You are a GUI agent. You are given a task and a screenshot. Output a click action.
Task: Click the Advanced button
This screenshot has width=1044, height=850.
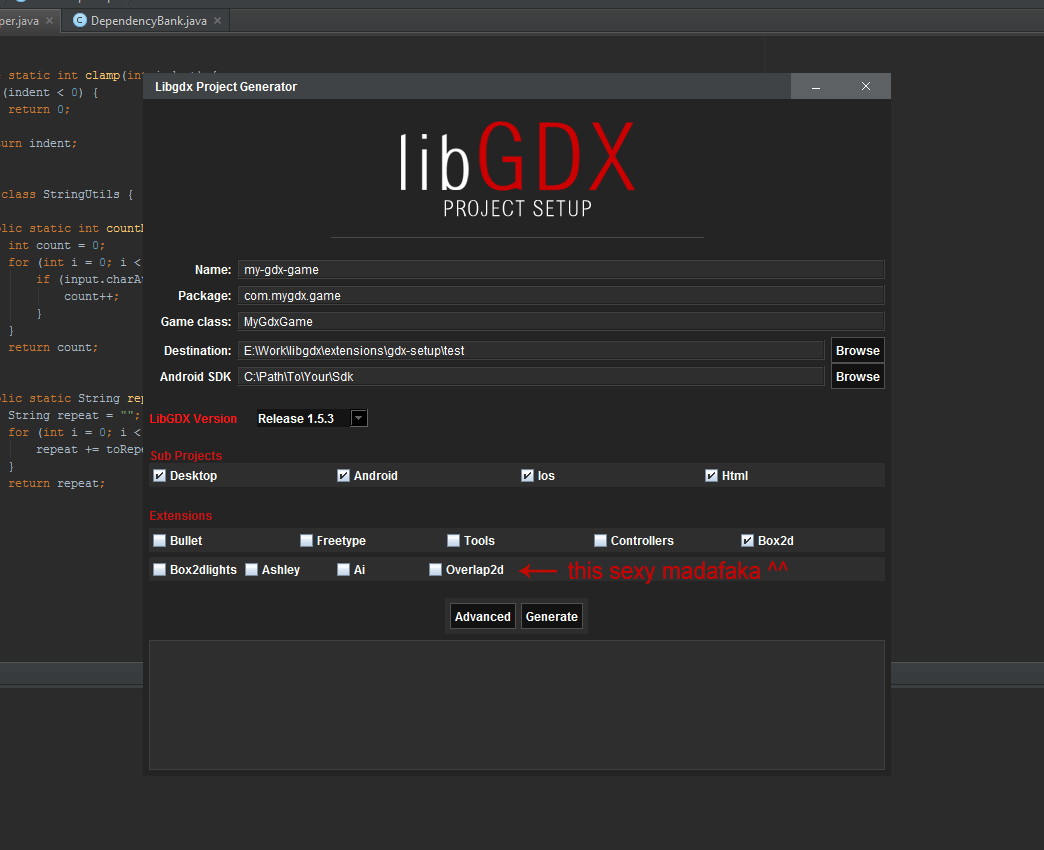(x=483, y=616)
